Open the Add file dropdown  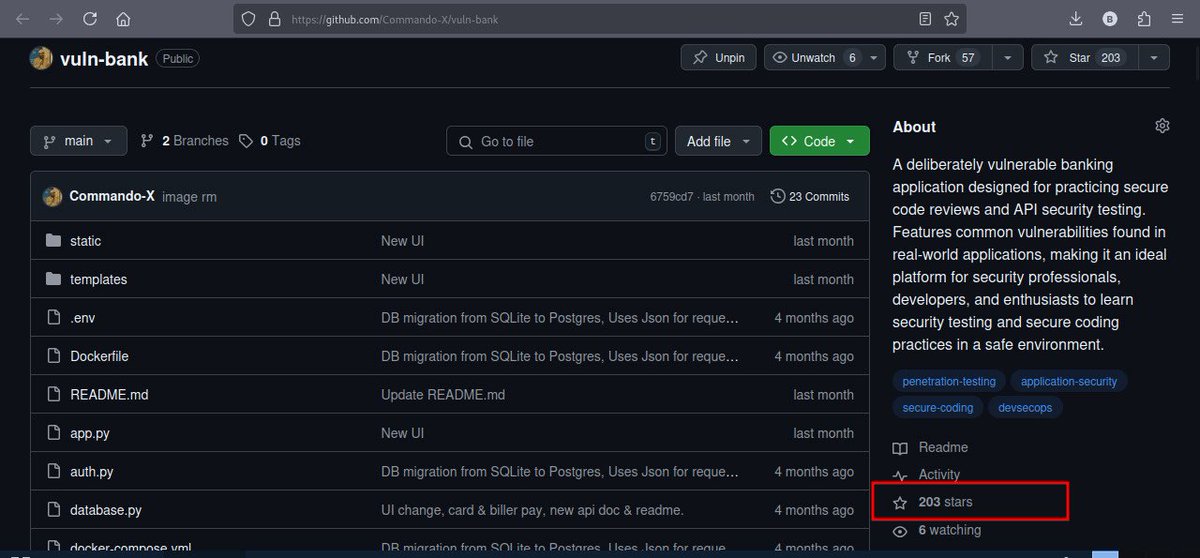(x=718, y=141)
